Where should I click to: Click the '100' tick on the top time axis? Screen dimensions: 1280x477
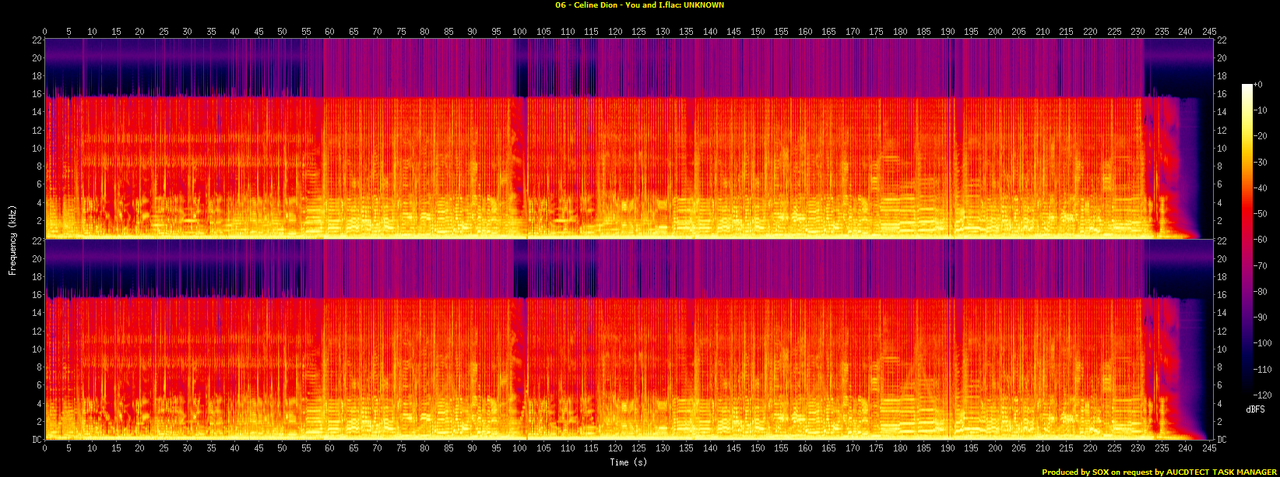click(519, 30)
